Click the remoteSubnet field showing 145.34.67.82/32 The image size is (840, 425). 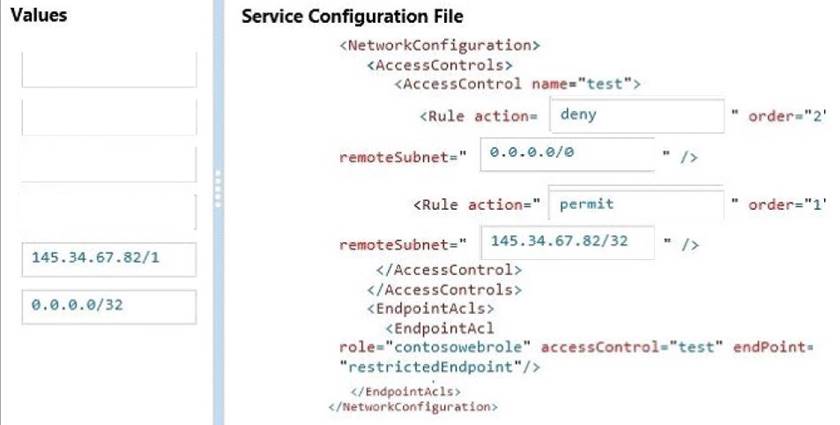click(x=566, y=243)
